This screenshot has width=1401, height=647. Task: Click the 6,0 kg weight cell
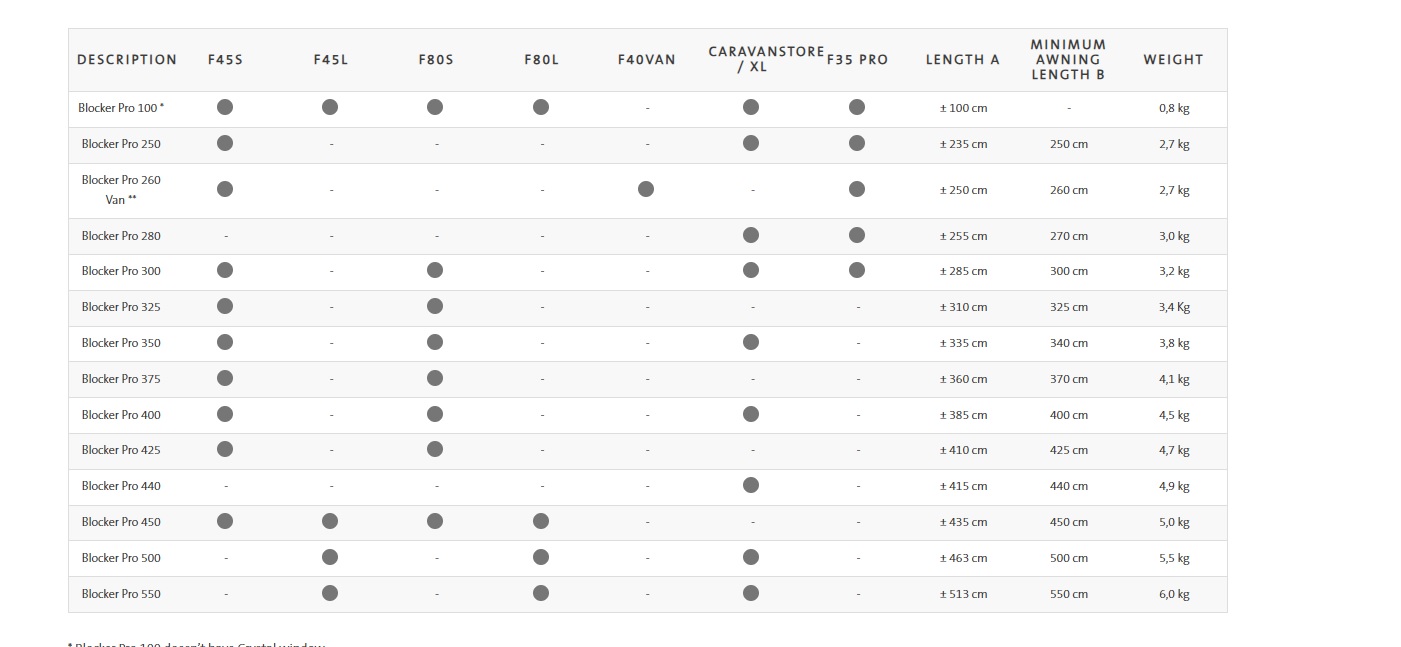(1174, 594)
